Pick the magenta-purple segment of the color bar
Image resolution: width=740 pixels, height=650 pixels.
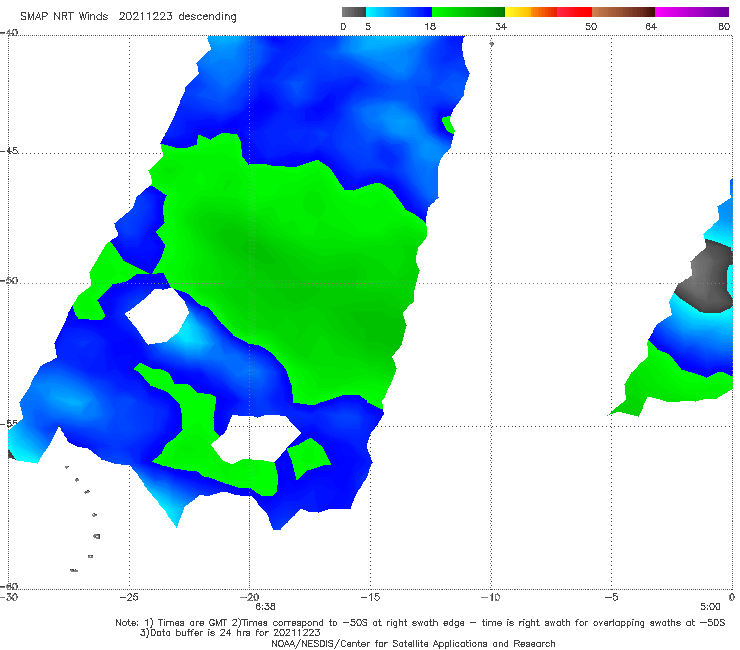[692, 12]
